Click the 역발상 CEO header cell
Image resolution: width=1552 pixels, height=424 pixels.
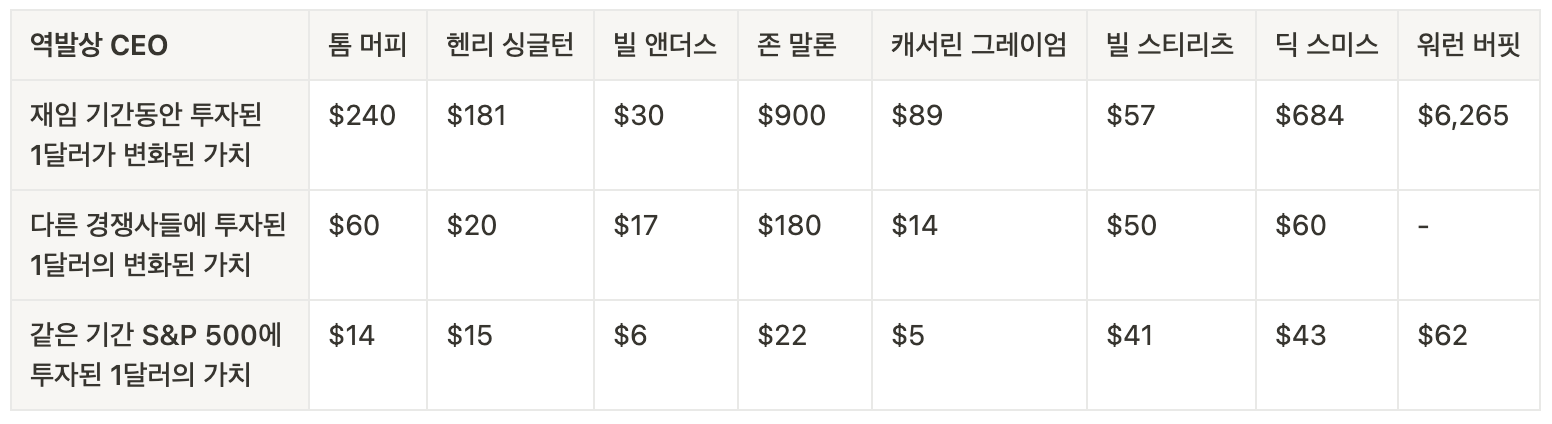tap(160, 46)
